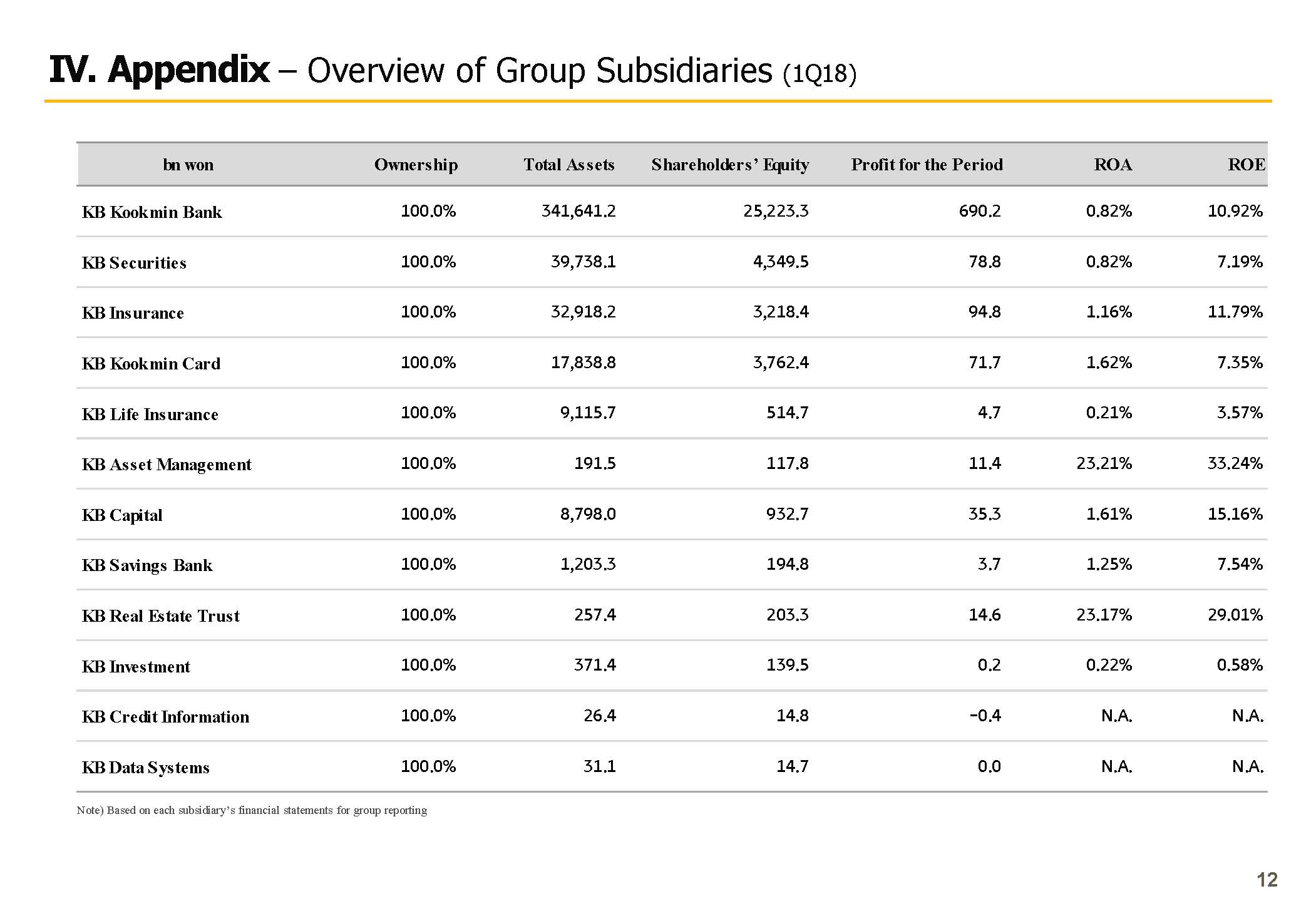Select the slide title 'IV. Appendix'
1316x911 pixels.
(160, 69)
